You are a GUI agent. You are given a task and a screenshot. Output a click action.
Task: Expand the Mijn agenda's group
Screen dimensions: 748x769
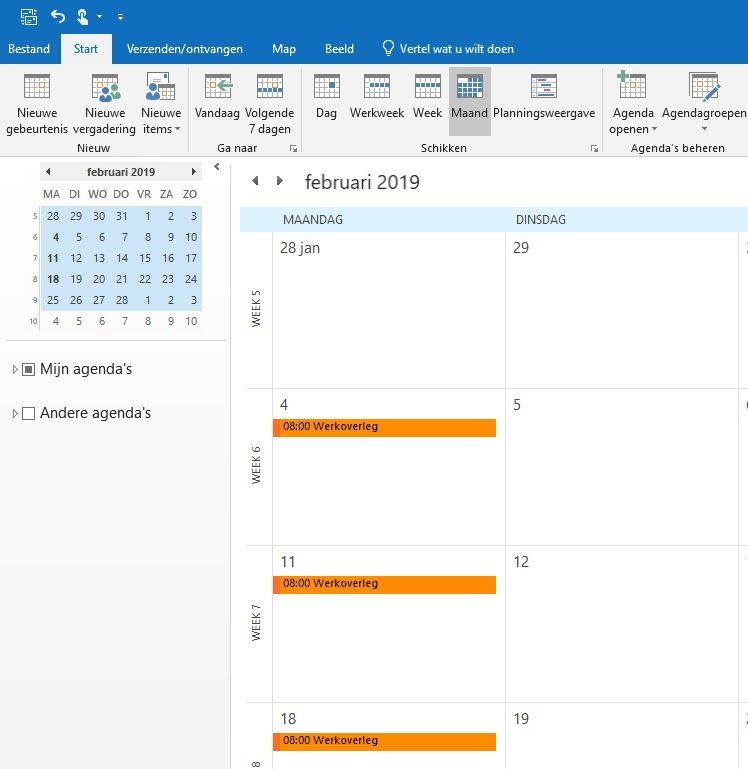click(15, 369)
